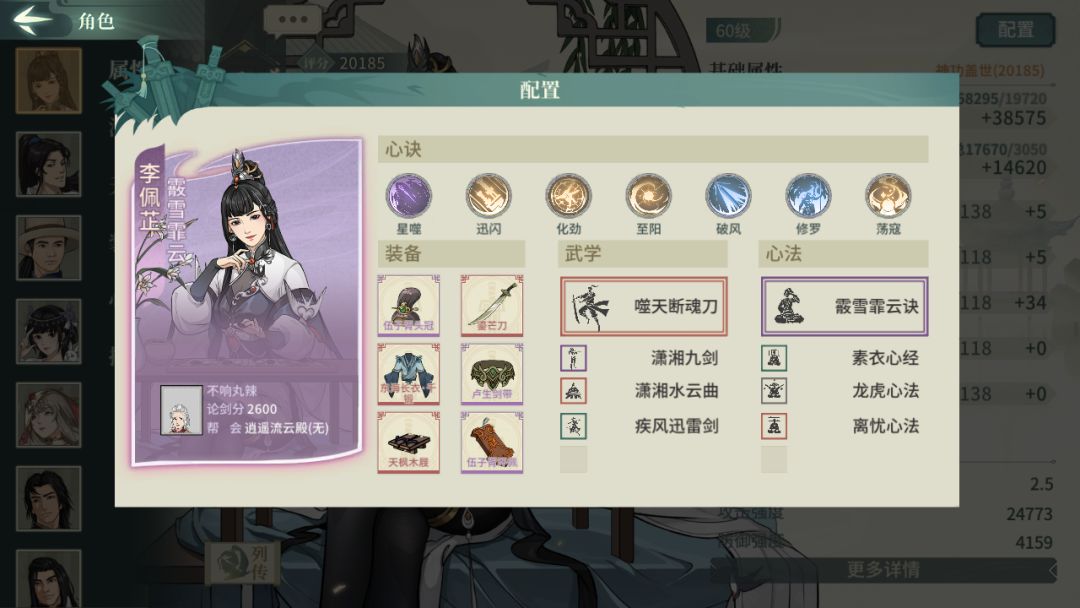The height and width of the screenshot is (608, 1080).
Task: Select the 荡寇 heart-skill icon
Action: [x=888, y=196]
